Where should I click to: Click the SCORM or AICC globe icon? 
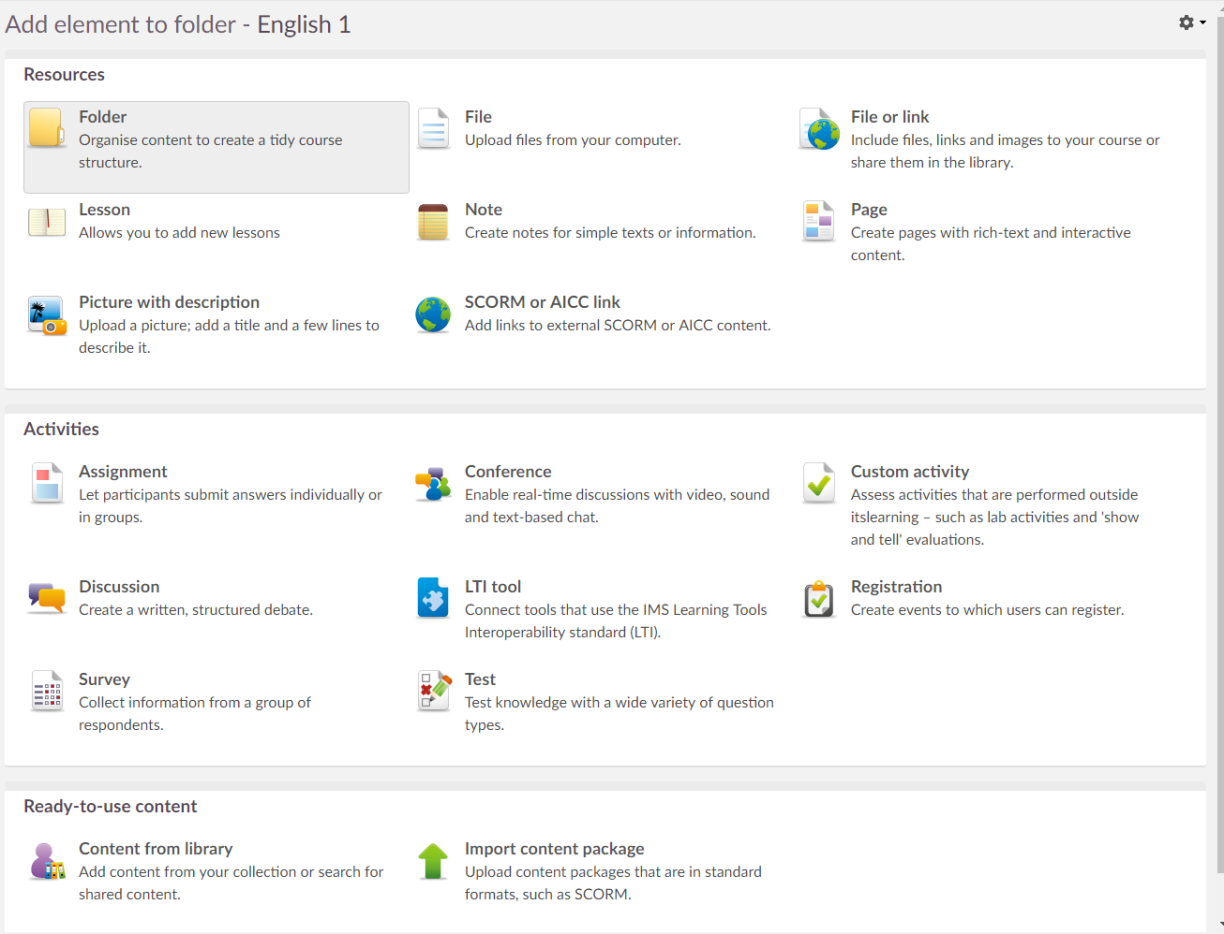click(433, 315)
